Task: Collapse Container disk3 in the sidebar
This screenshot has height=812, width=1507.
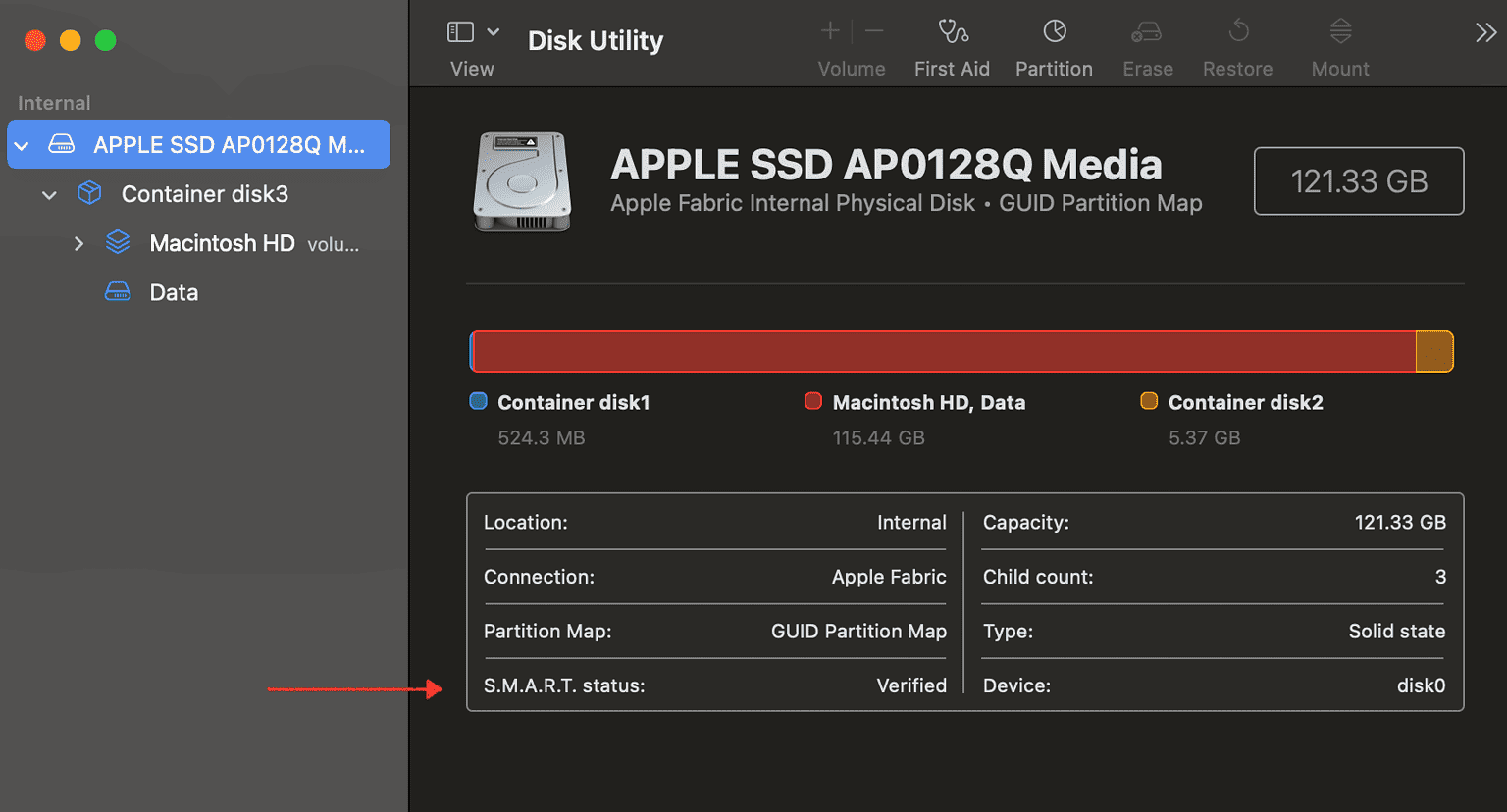Action: click(x=49, y=194)
